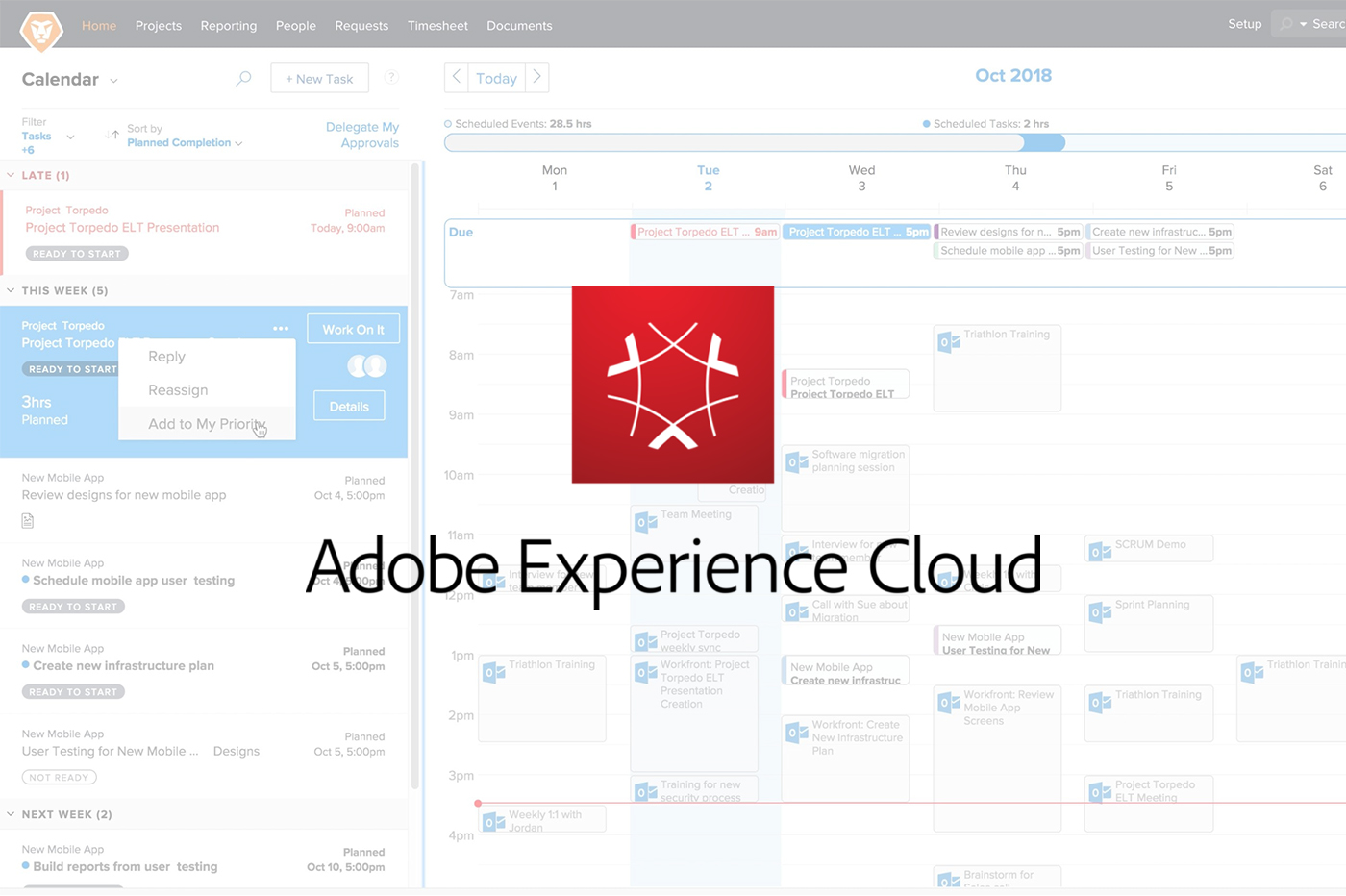Open the Calendar view dropdown
Screen dimensions: 1346x896
113,81
